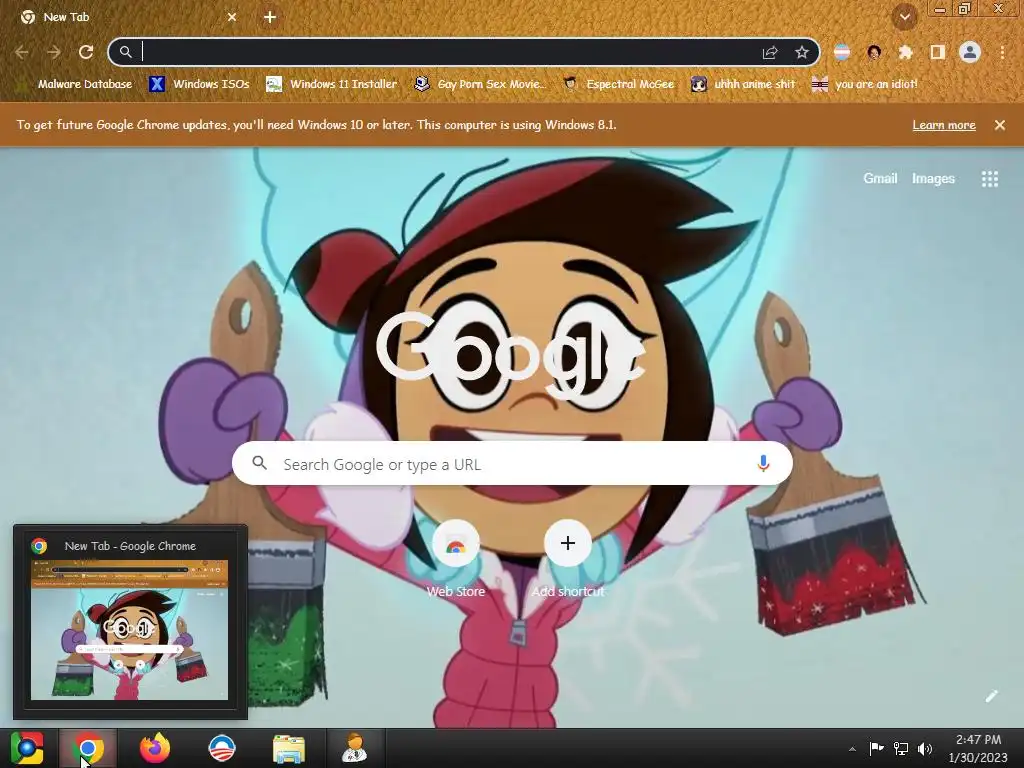Click the Chrome taskbar icon
Screen dimensions: 1024x768
(88, 748)
